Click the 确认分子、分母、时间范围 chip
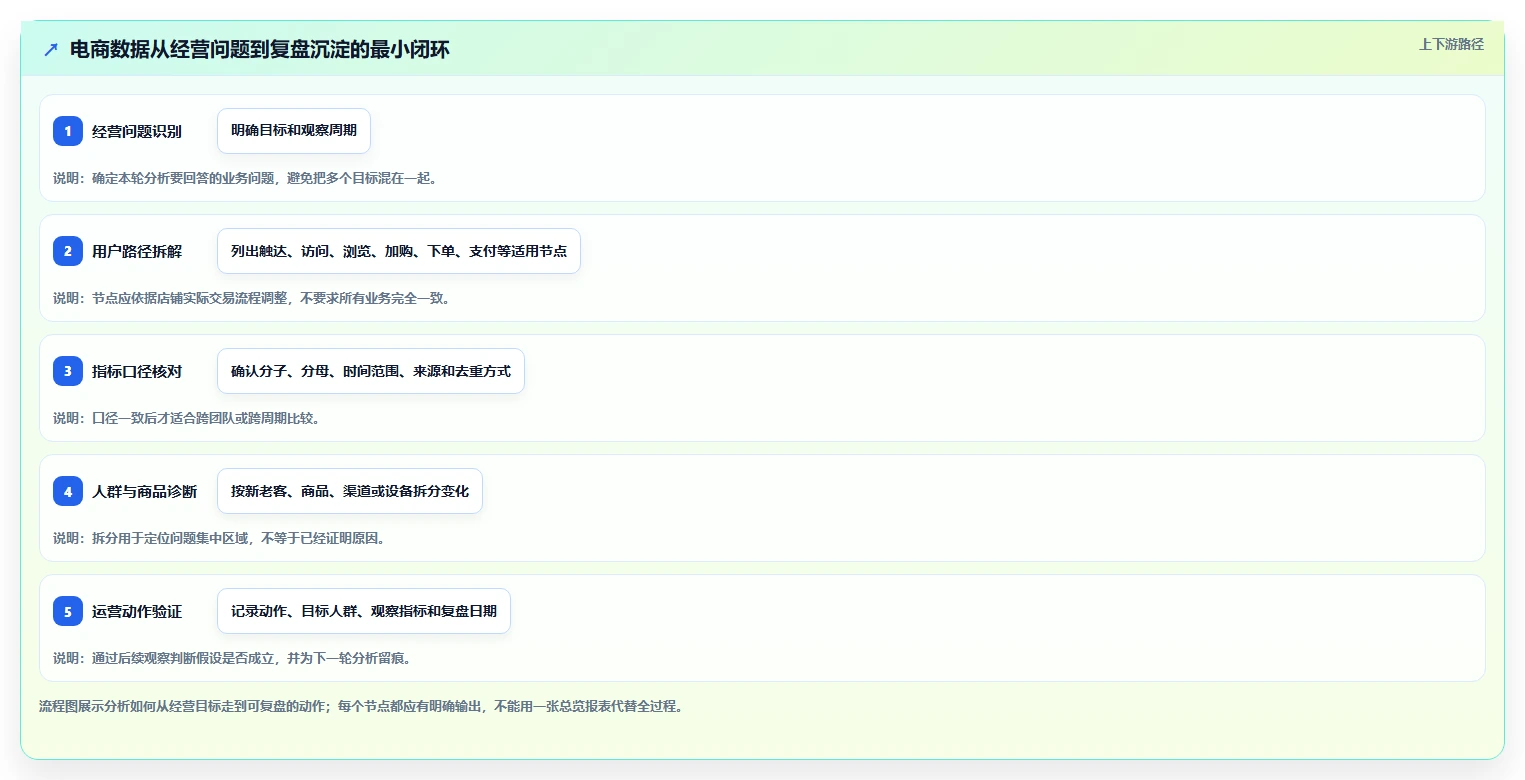Screen dimensions: 1525x780 point(371,371)
